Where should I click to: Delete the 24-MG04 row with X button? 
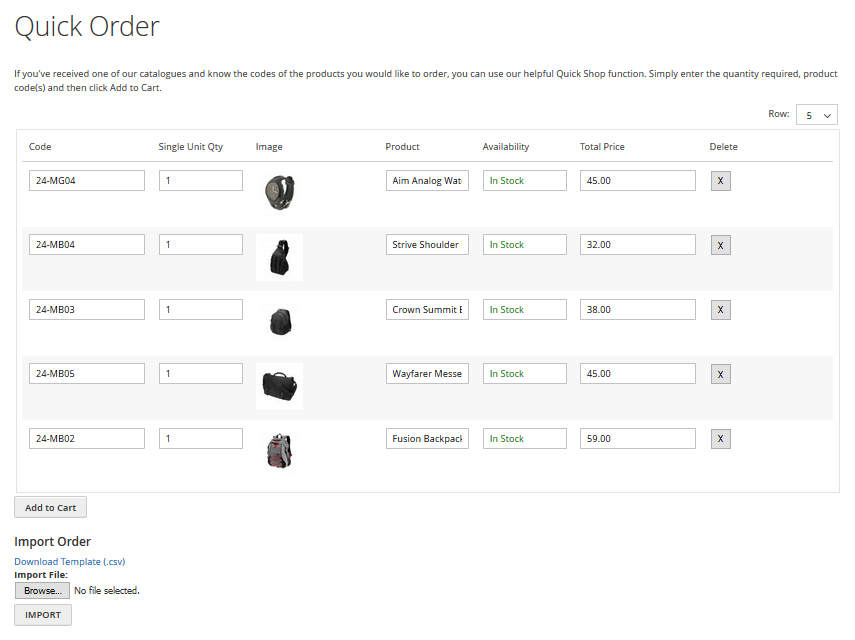[x=720, y=181]
